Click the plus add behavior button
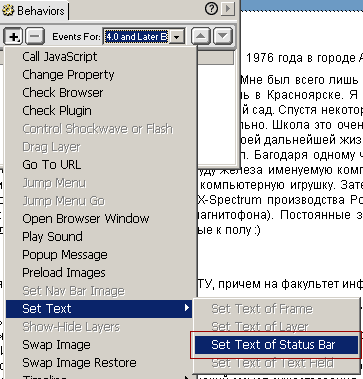Image resolution: width=363 pixels, height=379 pixels. click(x=13, y=36)
